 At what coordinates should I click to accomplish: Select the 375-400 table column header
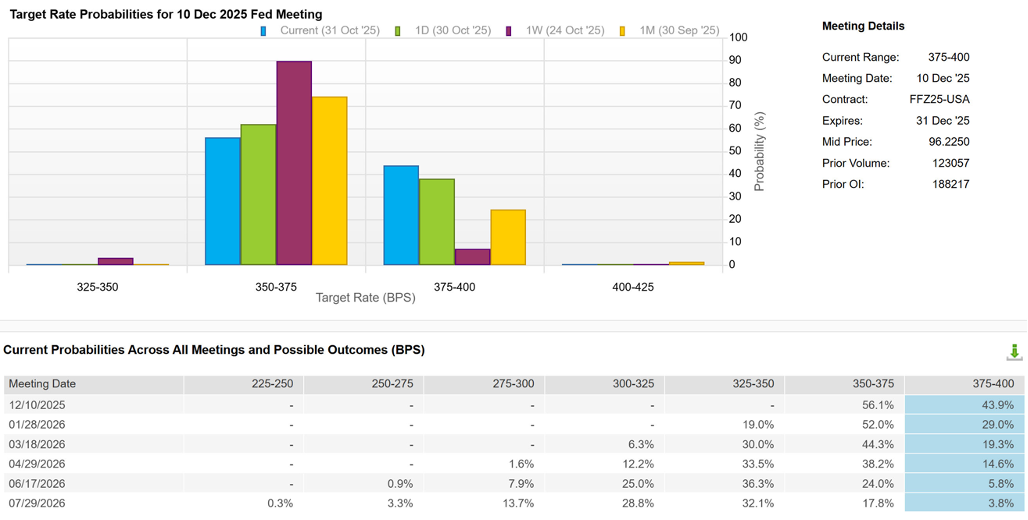(x=991, y=384)
